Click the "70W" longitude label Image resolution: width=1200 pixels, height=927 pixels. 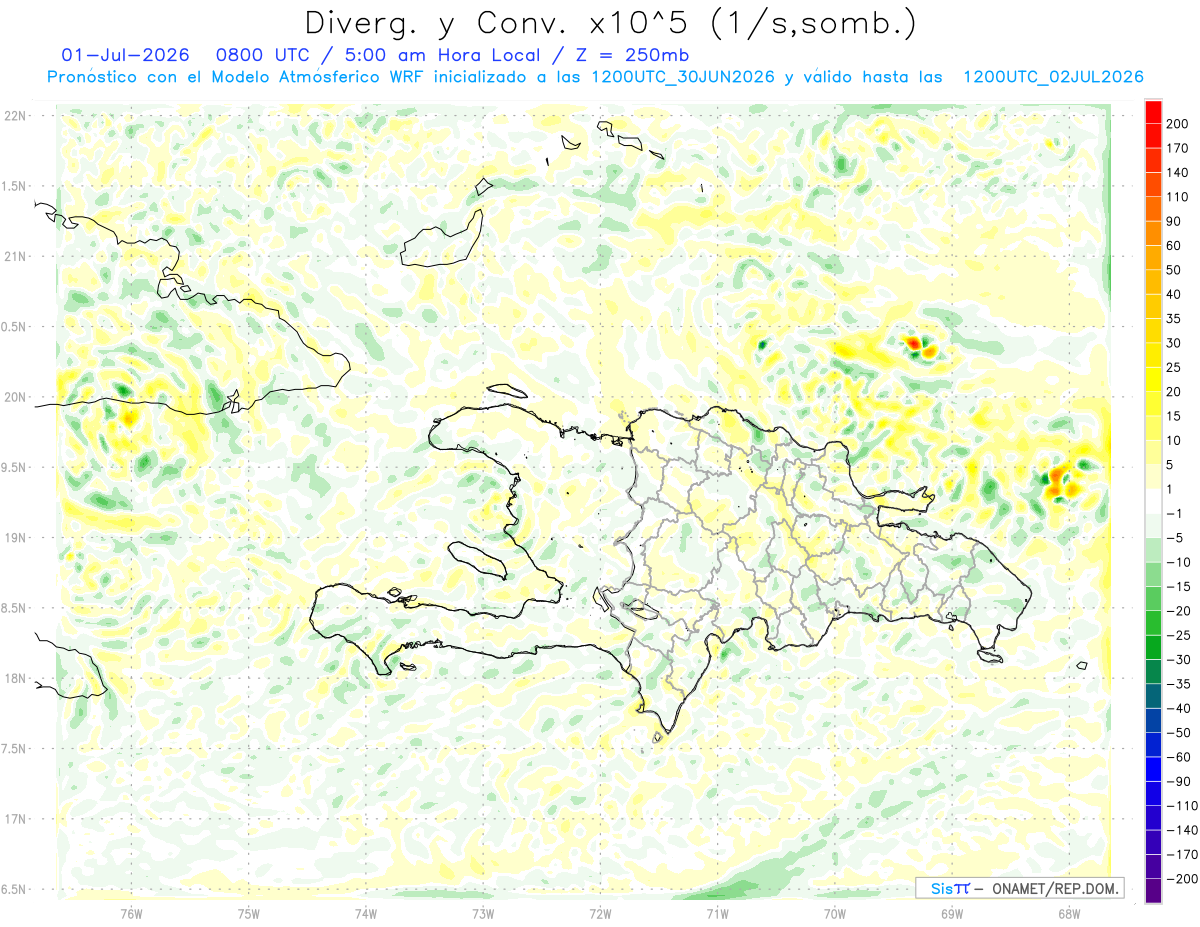point(835,914)
